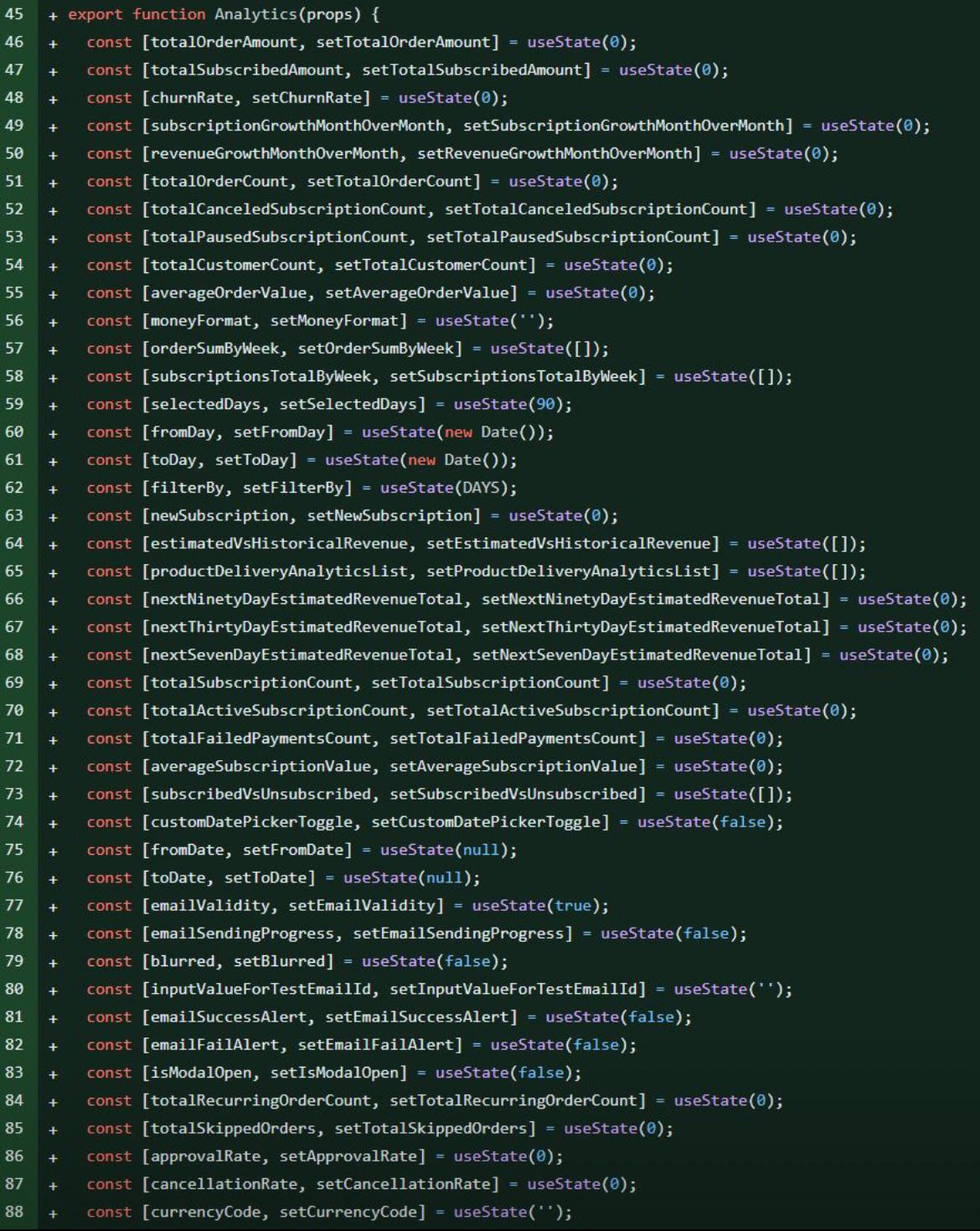Click the 'true' value on line 77
Viewport: 980px width, 1231px height.
[573, 904]
